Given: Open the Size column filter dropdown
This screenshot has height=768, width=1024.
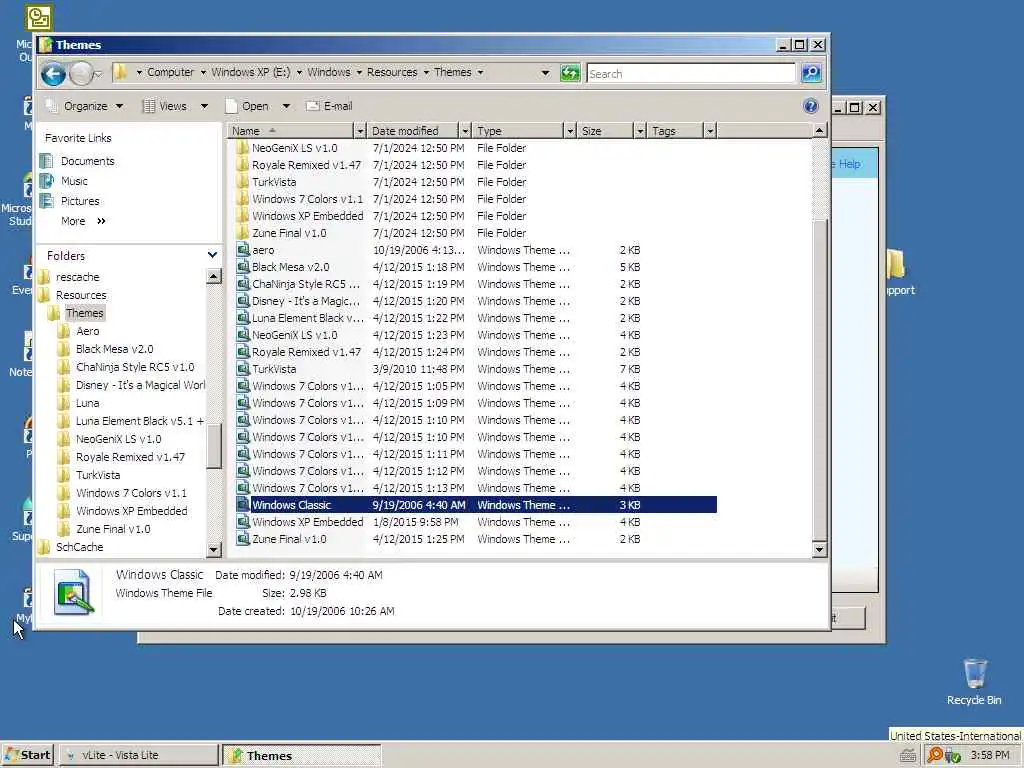Looking at the screenshot, I should coord(640,131).
